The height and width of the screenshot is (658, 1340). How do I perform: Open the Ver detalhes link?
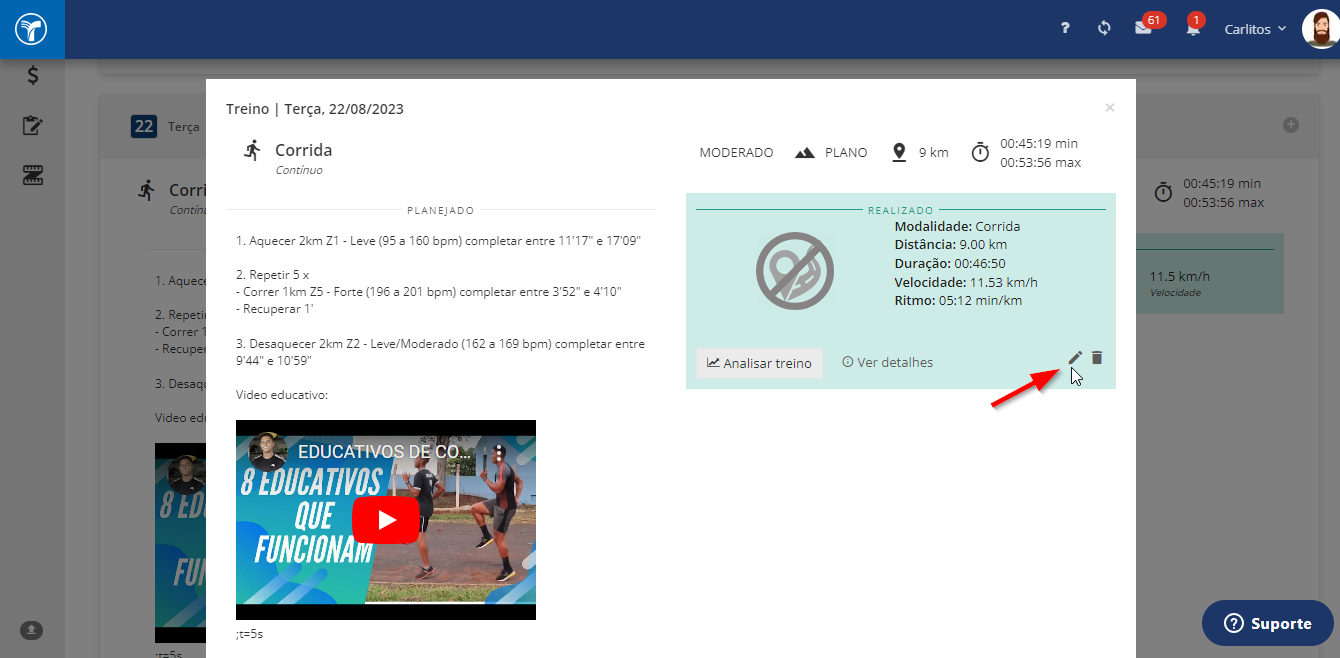pyautogui.click(x=887, y=362)
